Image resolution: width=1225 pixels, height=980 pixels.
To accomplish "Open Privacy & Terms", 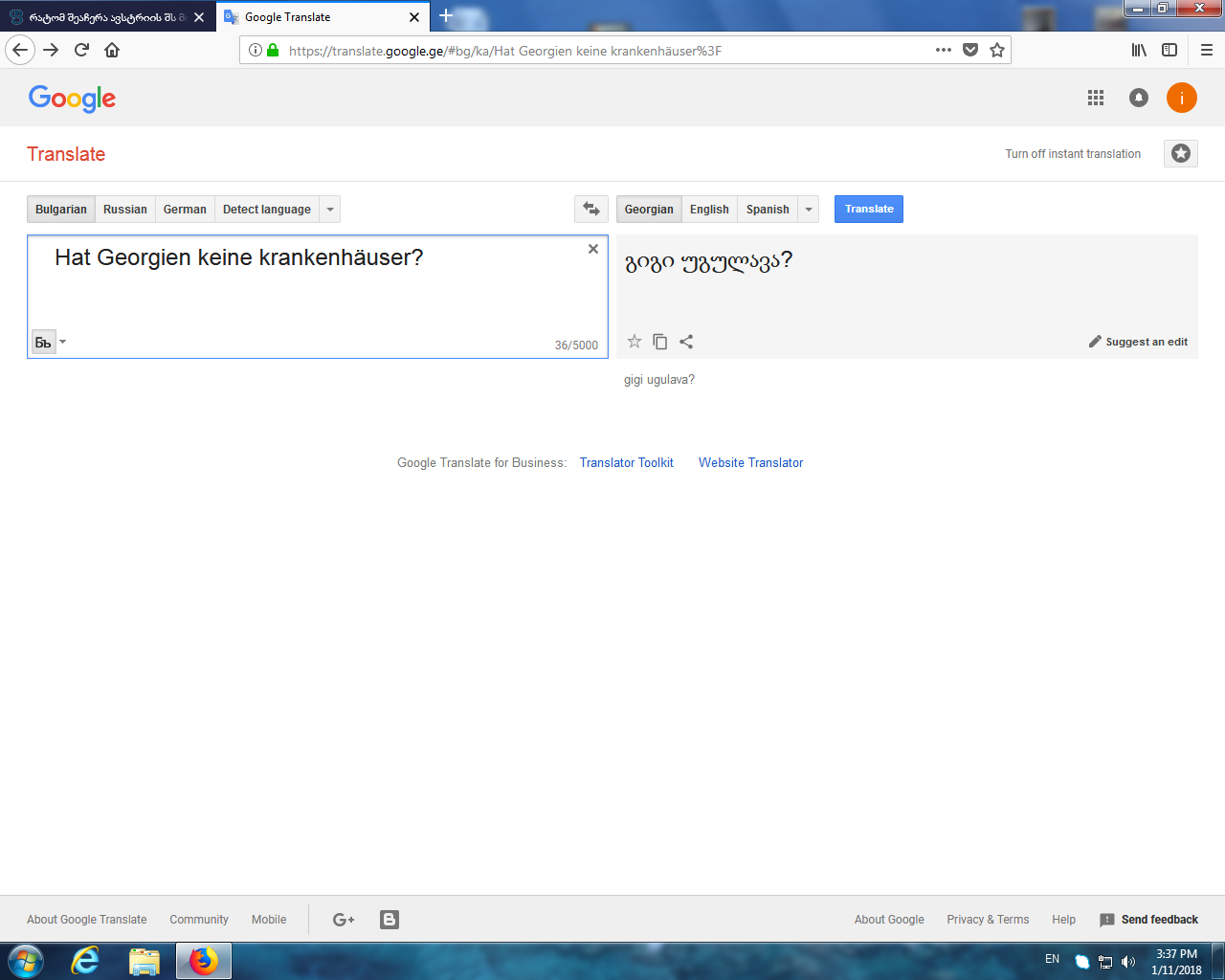I will (x=988, y=920).
